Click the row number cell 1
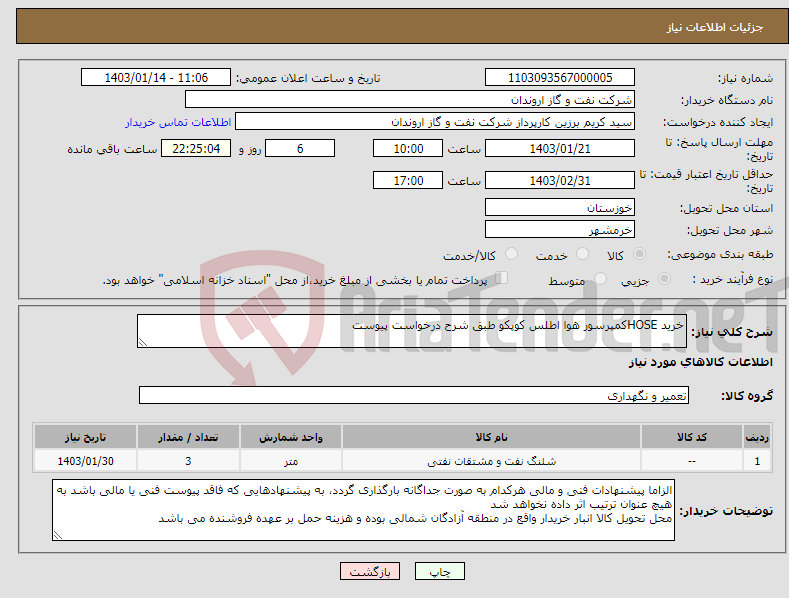789x598 pixels. coord(757,461)
